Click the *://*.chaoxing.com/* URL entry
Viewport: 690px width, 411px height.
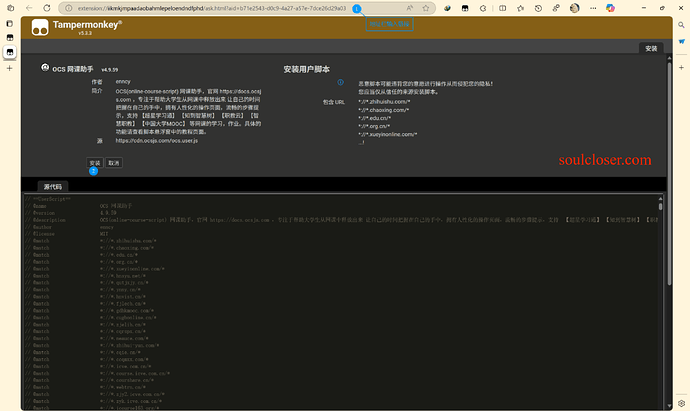point(384,110)
